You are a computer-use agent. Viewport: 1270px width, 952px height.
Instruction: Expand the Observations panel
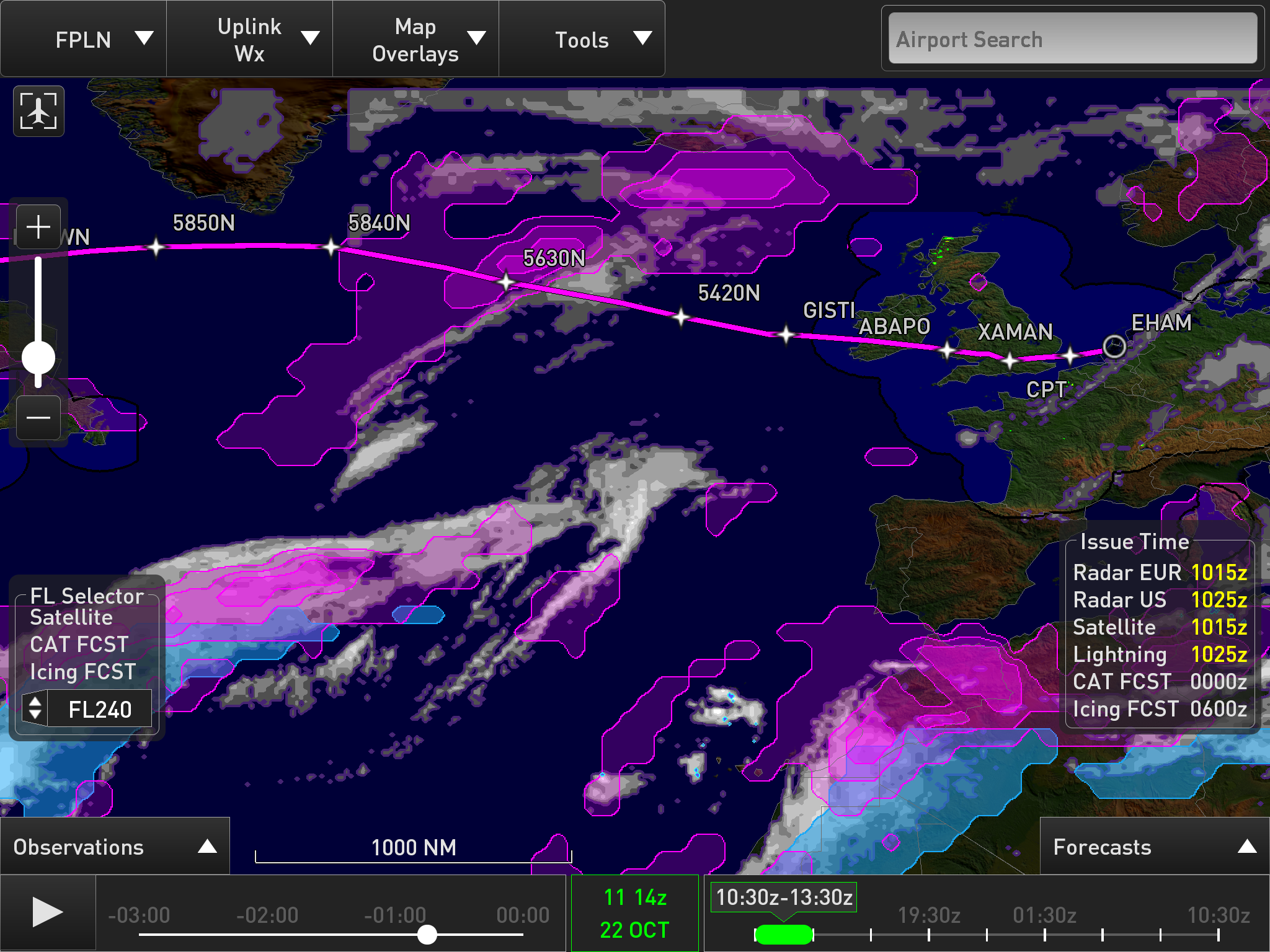pyautogui.click(x=115, y=847)
